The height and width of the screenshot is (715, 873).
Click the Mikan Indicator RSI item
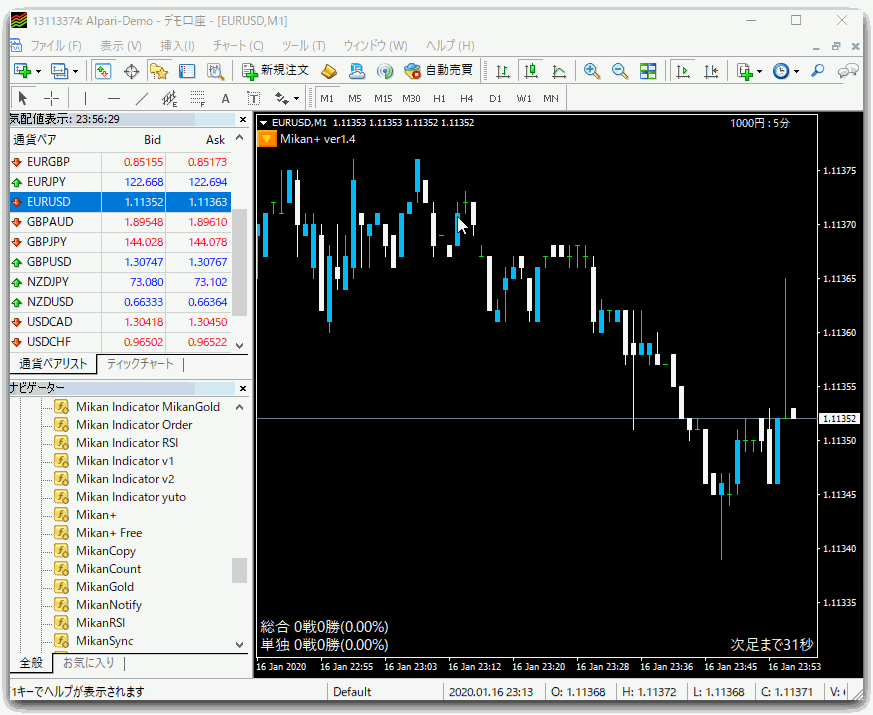[127, 443]
